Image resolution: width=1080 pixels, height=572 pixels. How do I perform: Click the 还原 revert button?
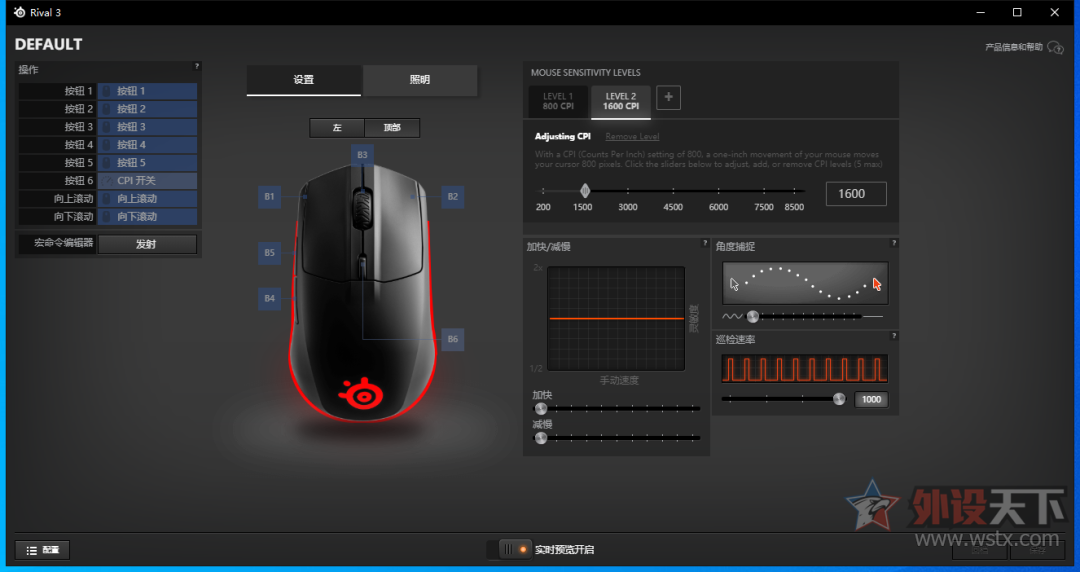pos(979,550)
